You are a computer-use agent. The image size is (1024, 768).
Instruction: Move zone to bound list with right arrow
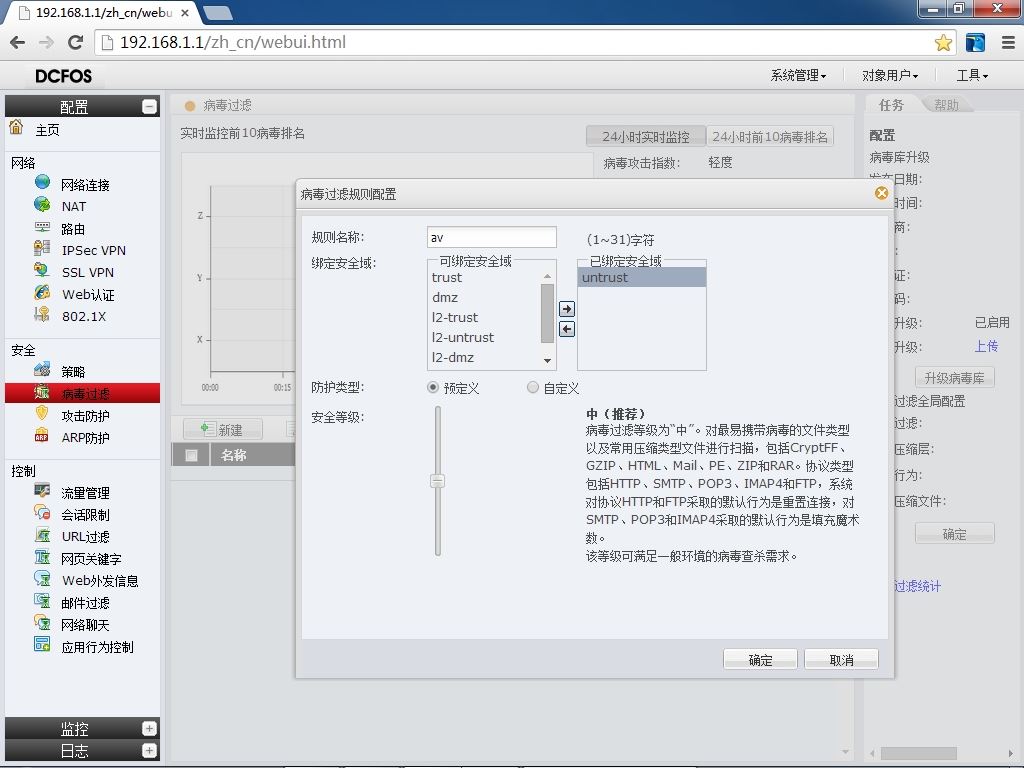point(567,309)
